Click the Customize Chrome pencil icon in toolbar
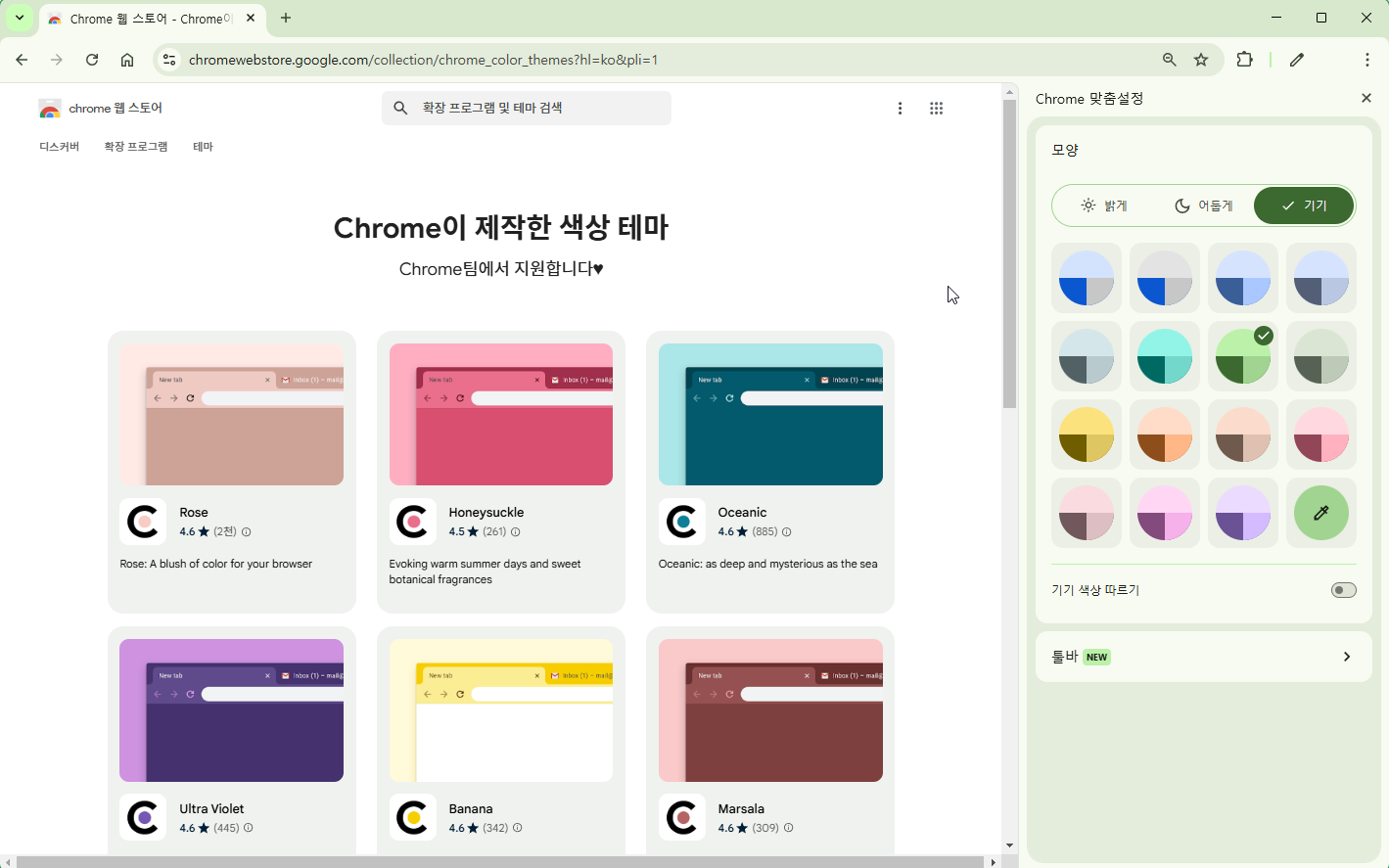This screenshot has height=868, width=1389. 1297,60
